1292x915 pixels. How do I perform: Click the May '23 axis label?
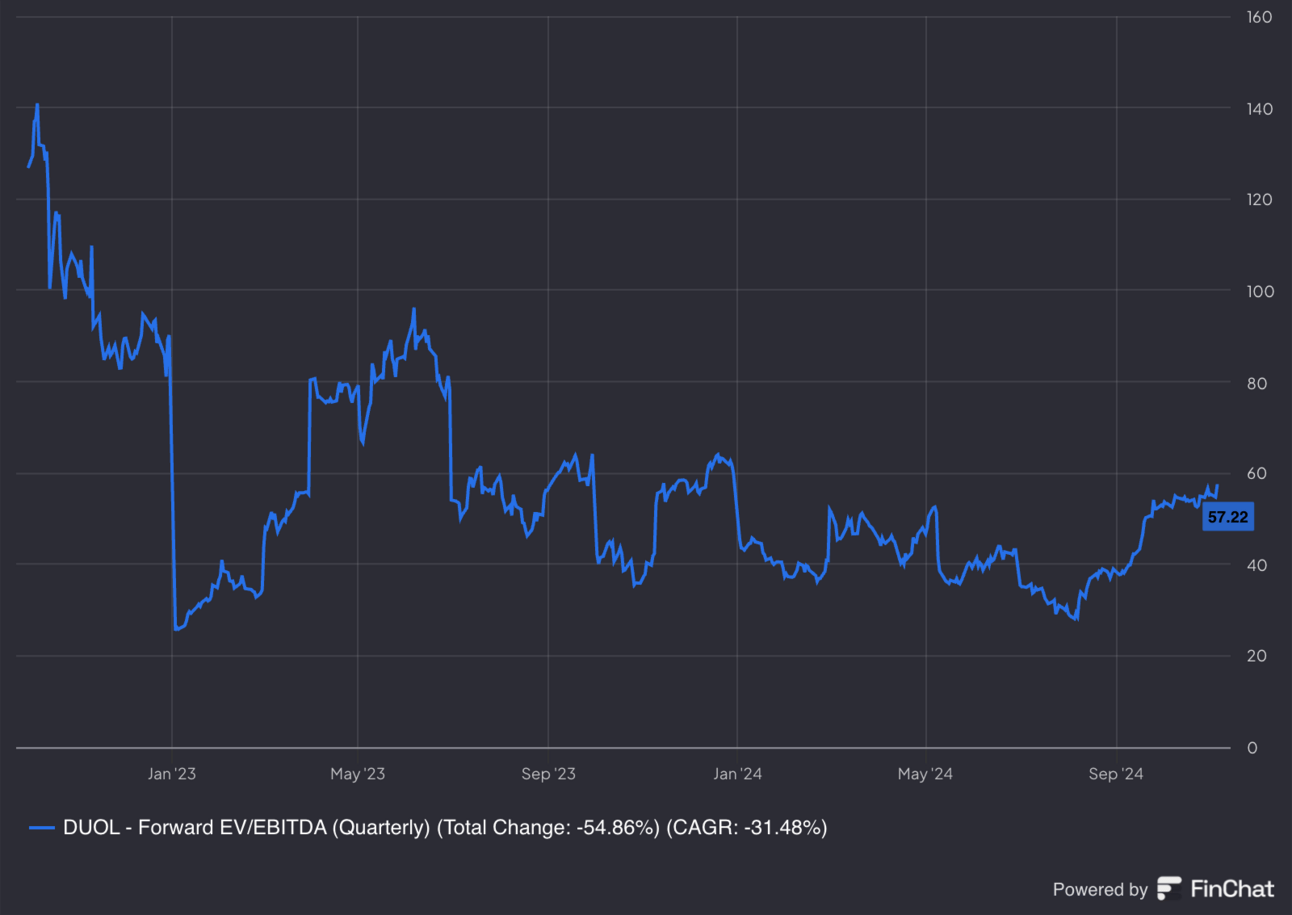(358, 773)
